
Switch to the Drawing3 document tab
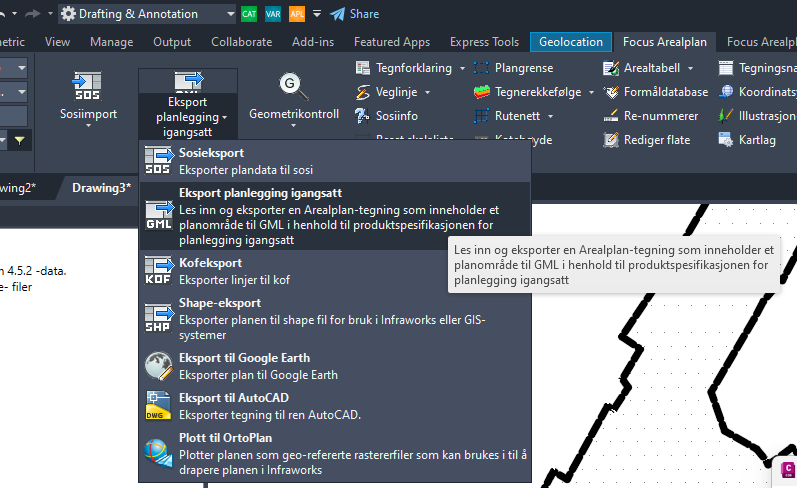[x=101, y=187]
